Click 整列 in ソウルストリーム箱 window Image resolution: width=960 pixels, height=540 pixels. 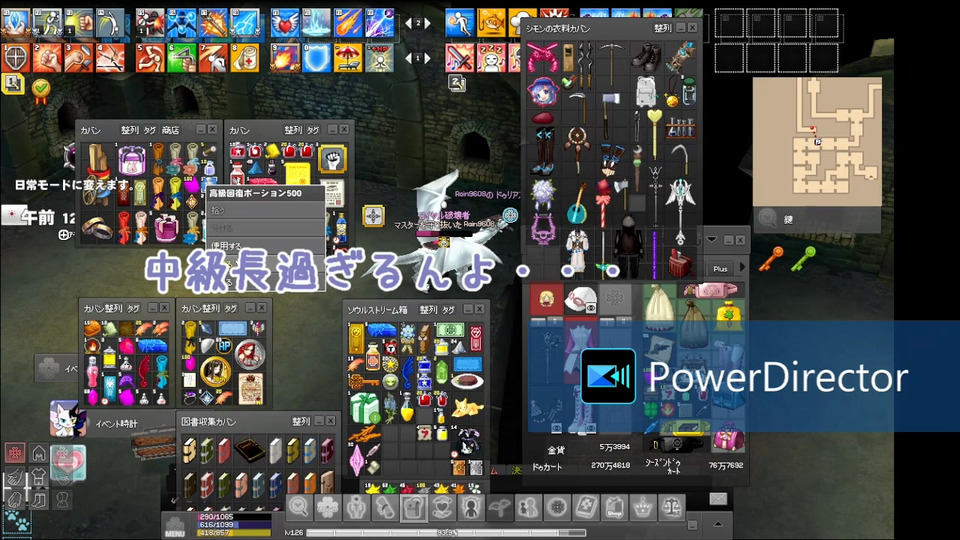point(428,310)
